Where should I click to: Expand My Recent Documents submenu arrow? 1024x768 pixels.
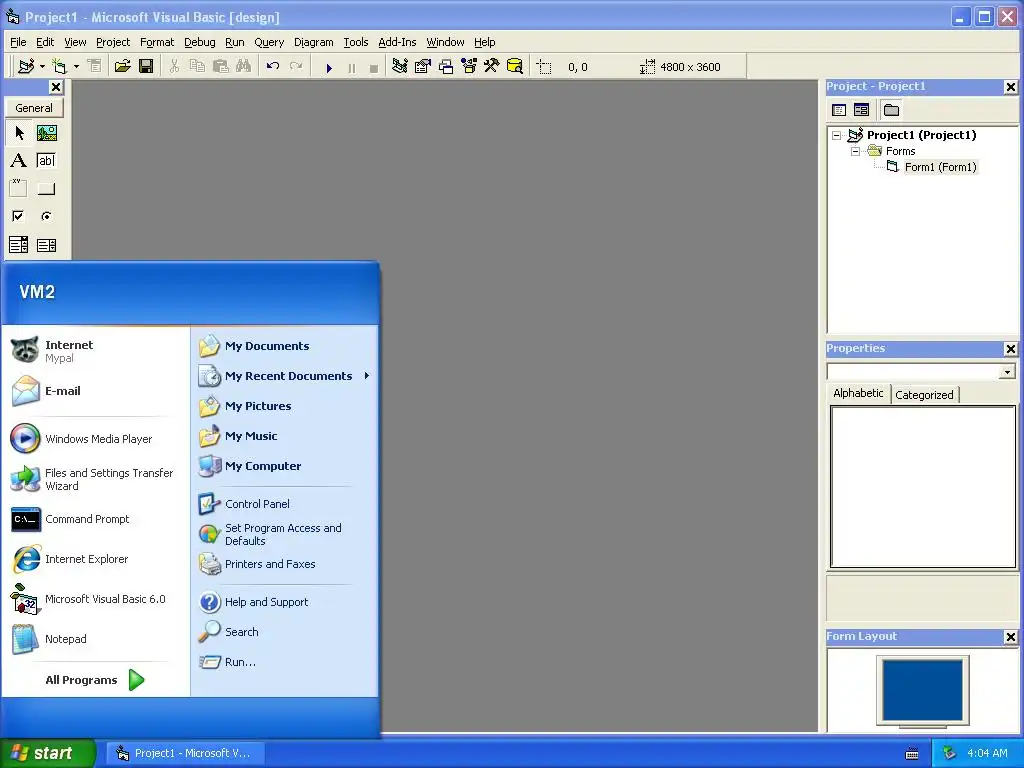(367, 376)
